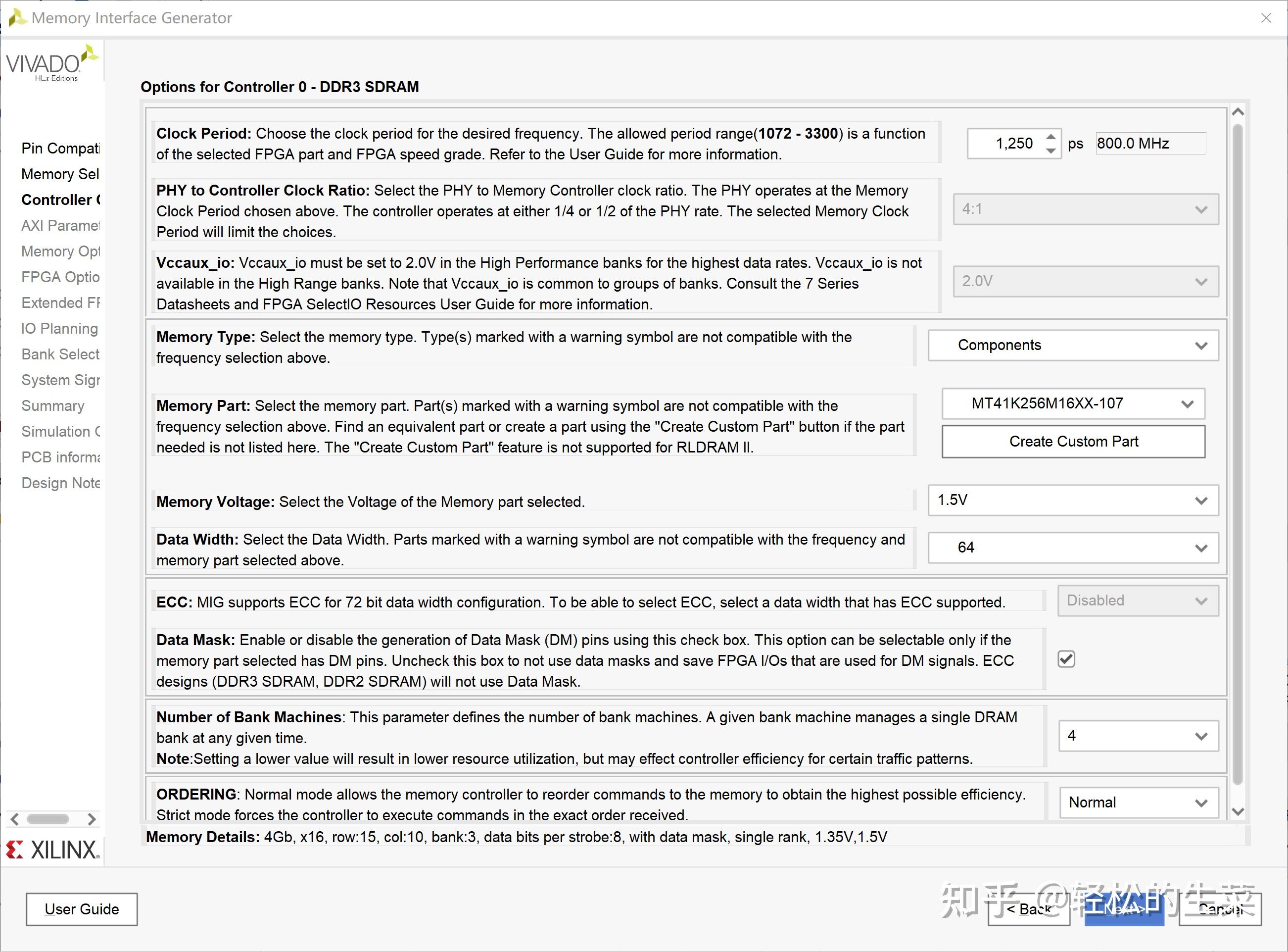Open the Memory Type Components dropdown

[1073, 345]
